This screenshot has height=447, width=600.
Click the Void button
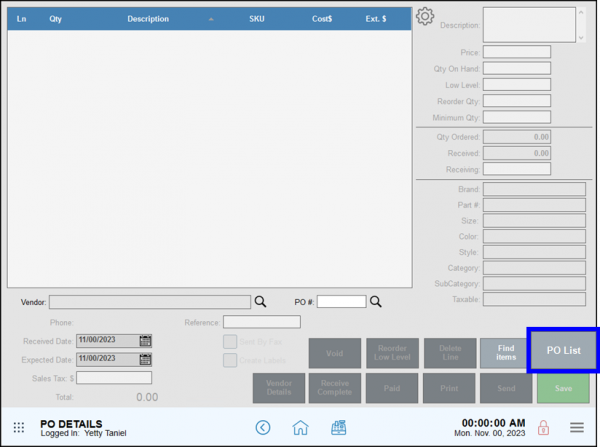(334, 353)
